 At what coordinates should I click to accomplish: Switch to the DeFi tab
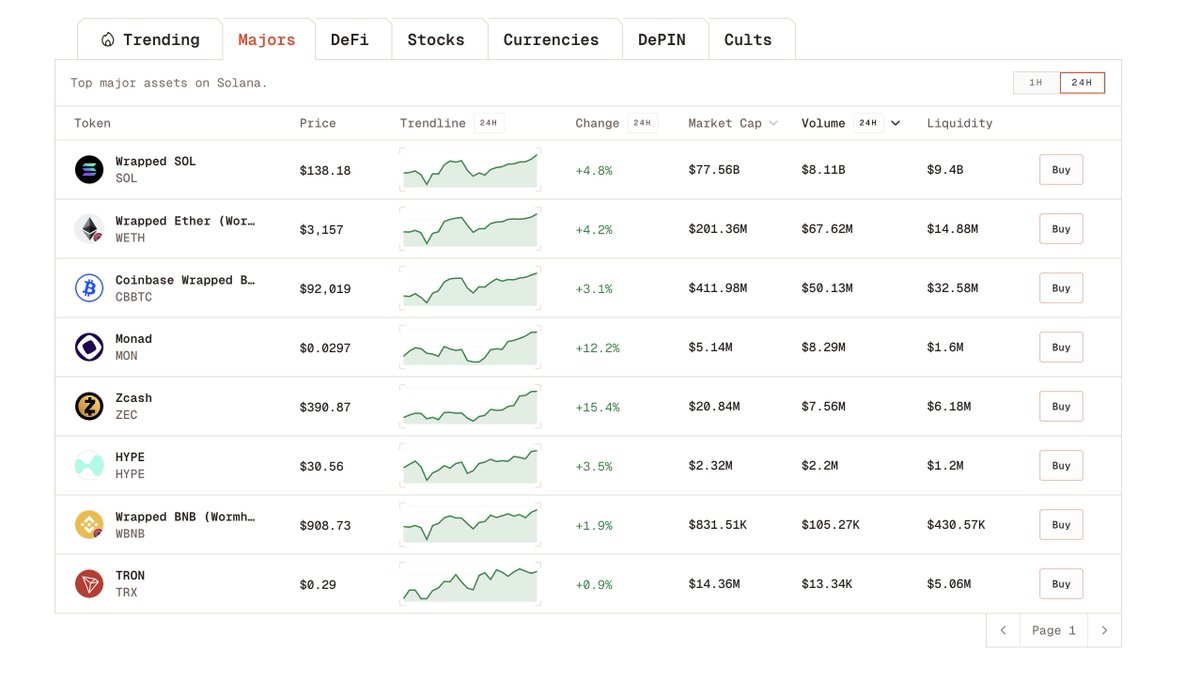click(x=350, y=40)
